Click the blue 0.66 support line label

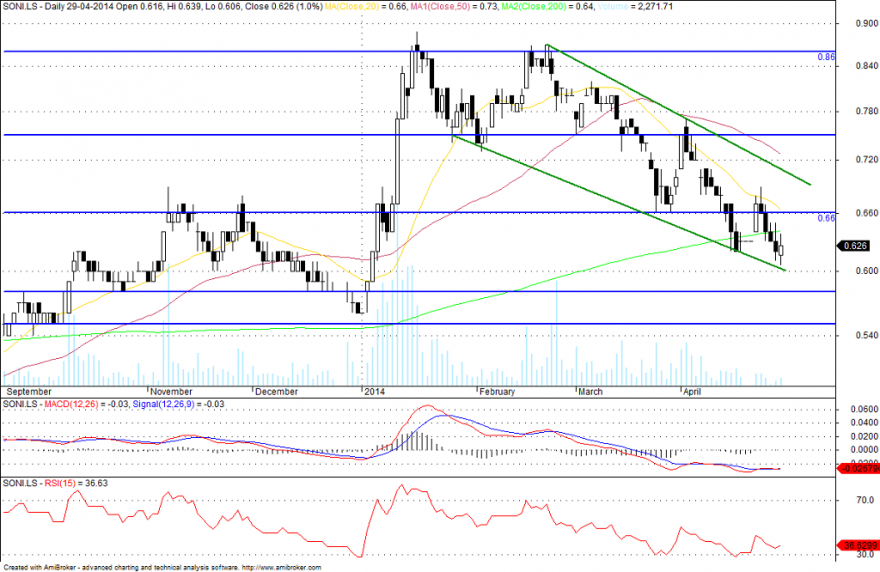tap(826, 218)
